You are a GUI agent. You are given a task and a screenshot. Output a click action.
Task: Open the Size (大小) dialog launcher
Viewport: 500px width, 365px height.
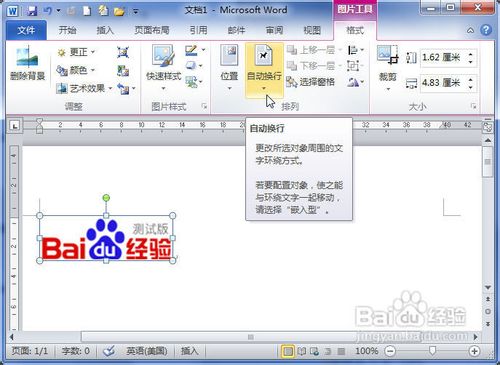coord(473,106)
